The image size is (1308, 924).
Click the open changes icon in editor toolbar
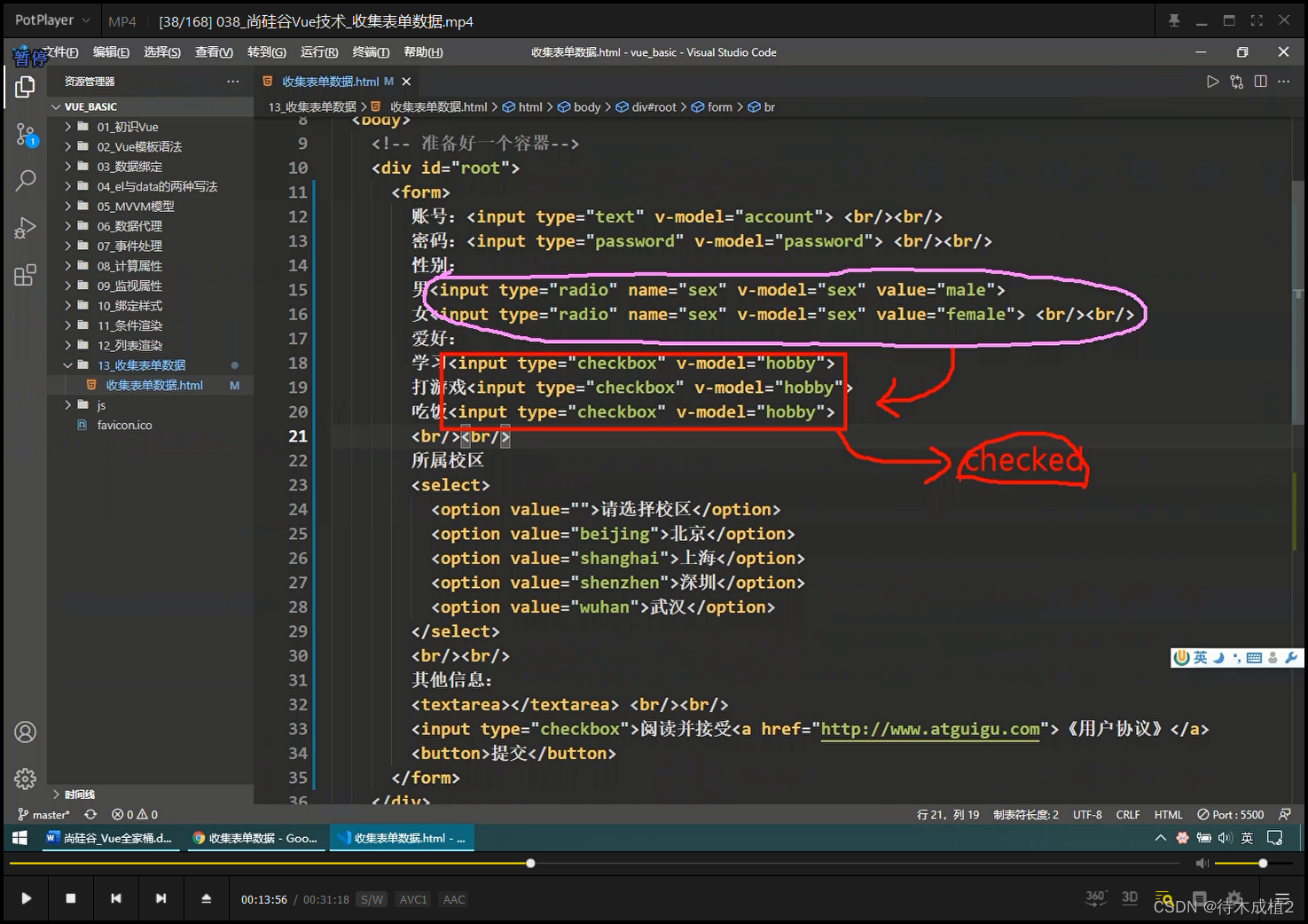tap(1236, 82)
